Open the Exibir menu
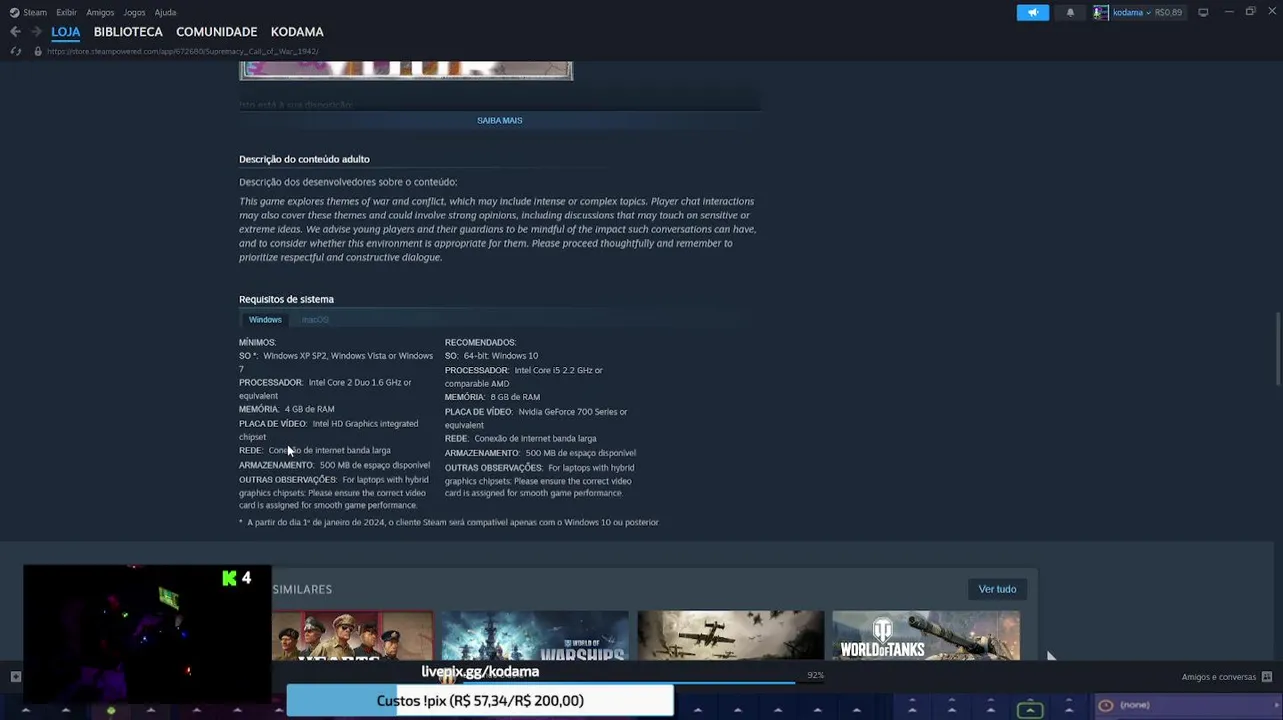 (66, 12)
